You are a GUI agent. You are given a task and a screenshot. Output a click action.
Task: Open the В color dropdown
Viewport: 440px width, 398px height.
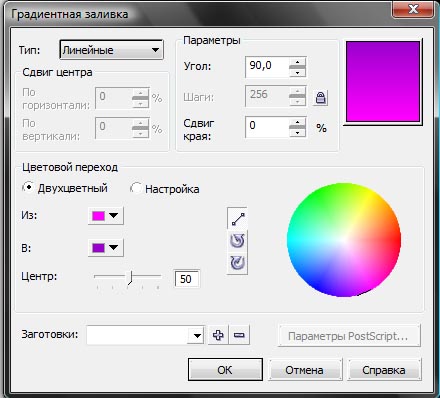[x=106, y=248]
